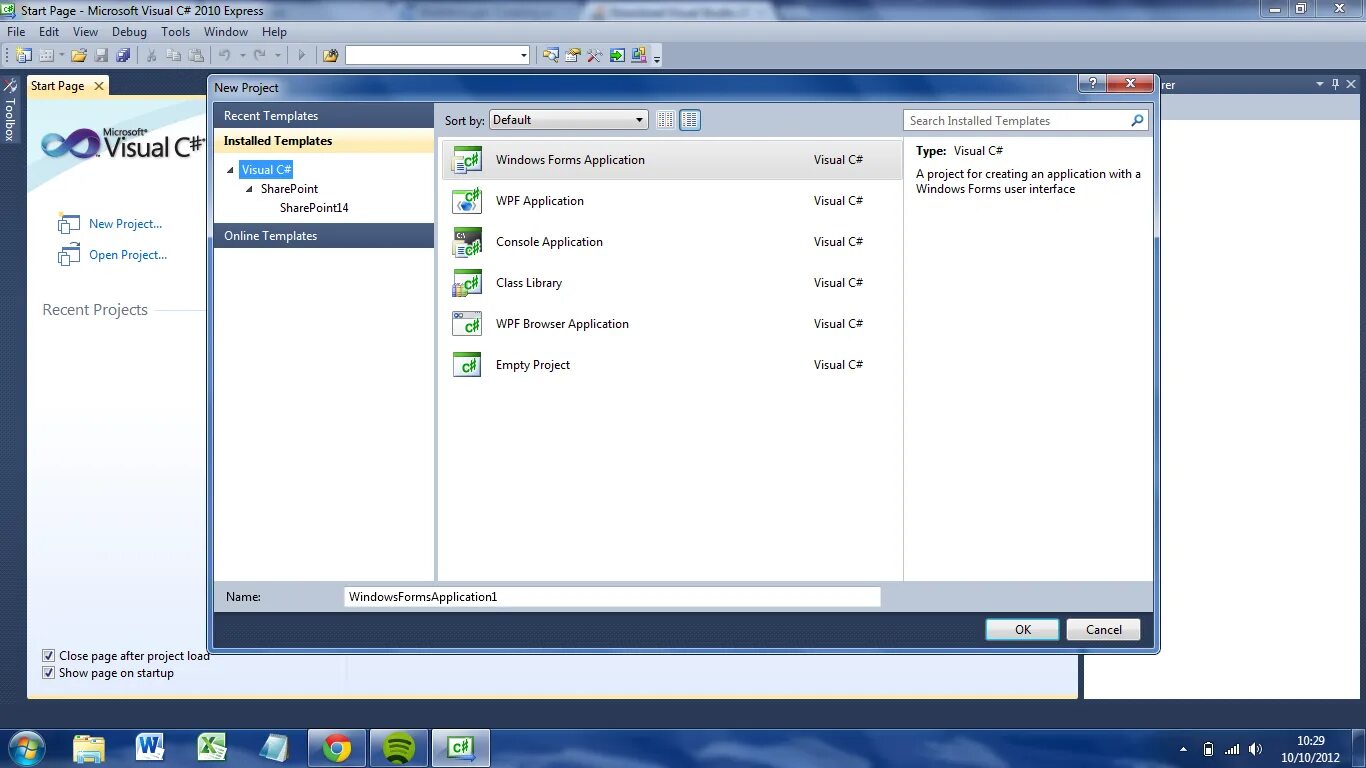
Task: Click the New Project link on Start Page
Action: [x=125, y=224]
